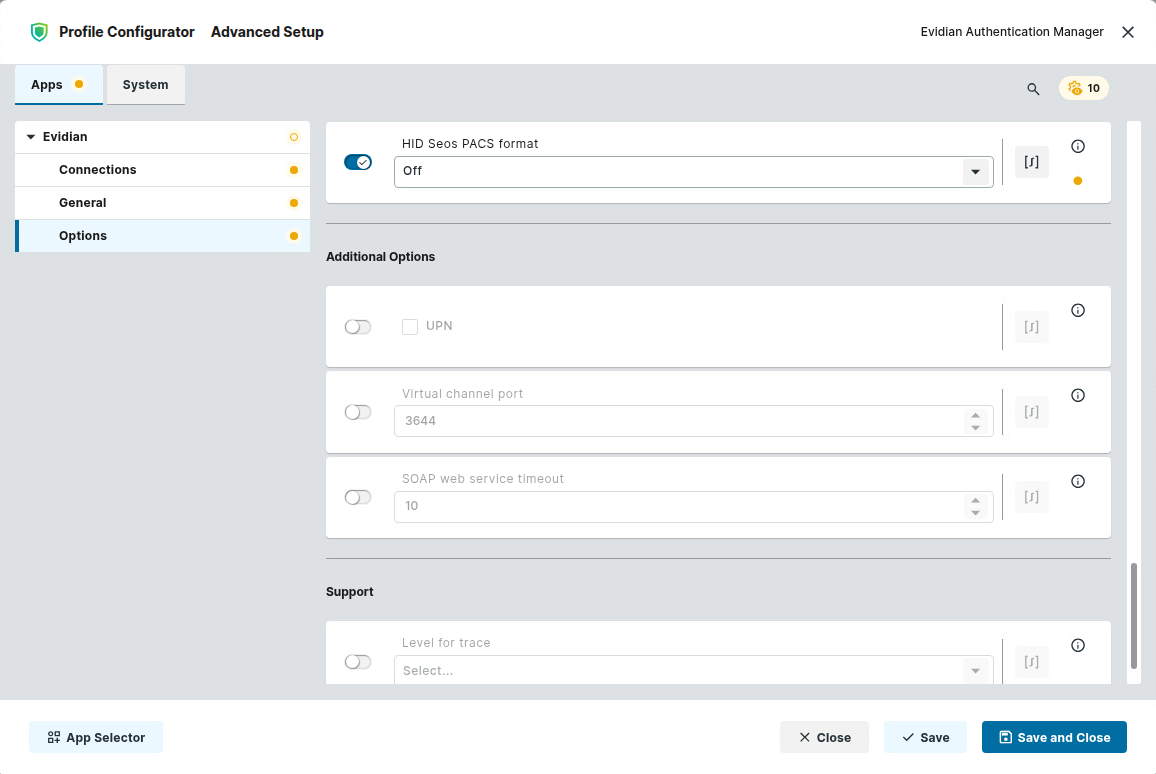Image resolution: width=1156 pixels, height=774 pixels.
Task: Collapse the Evidian tree node arrow
Action: pyautogui.click(x=31, y=137)
